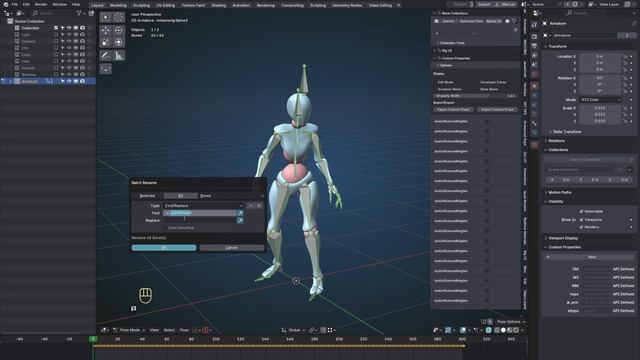Confirm Batch Rename with the OK button
The image size is (640, 360).
[x=164, y=248]
